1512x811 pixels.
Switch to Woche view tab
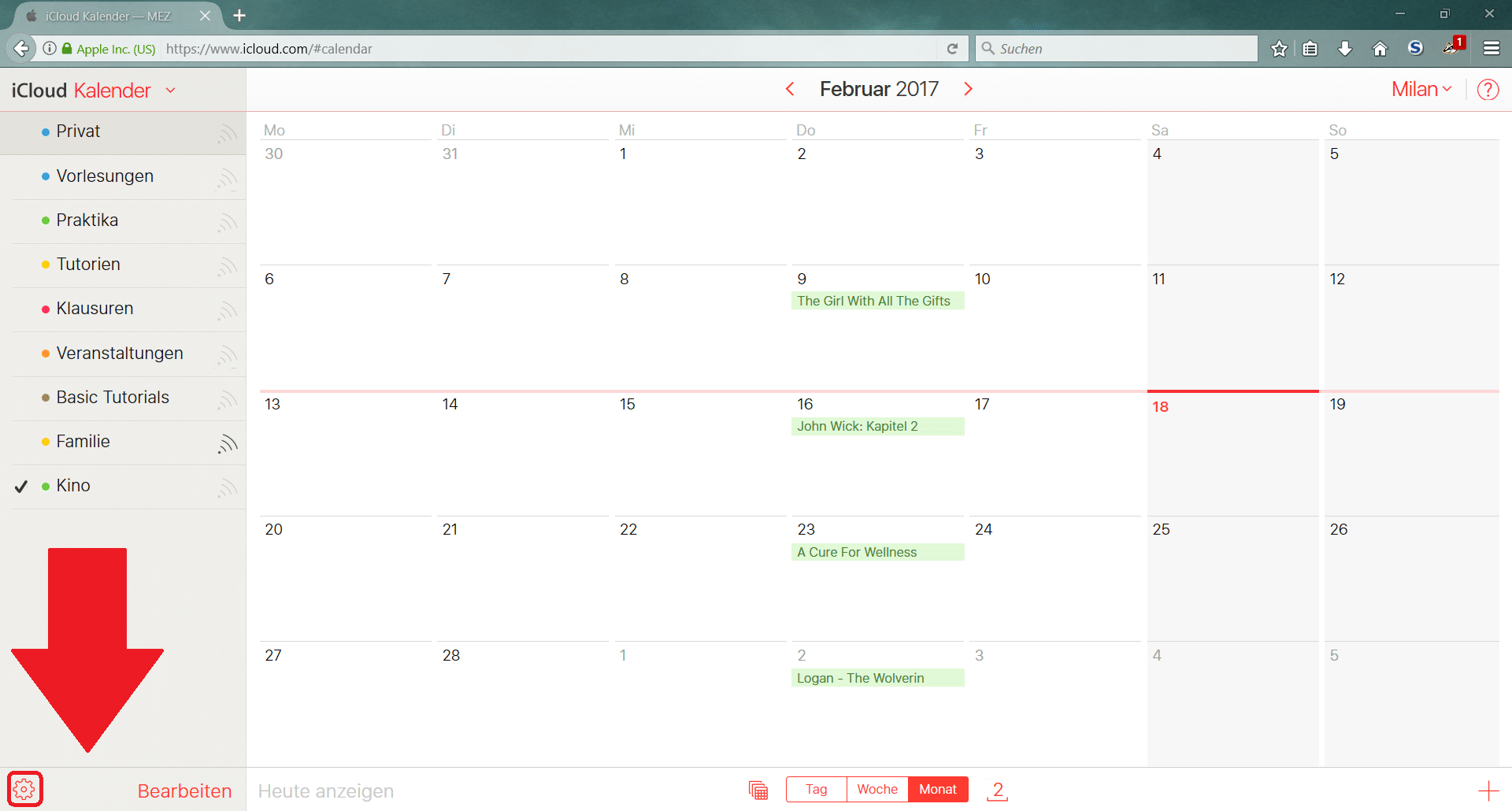point(877,789)
